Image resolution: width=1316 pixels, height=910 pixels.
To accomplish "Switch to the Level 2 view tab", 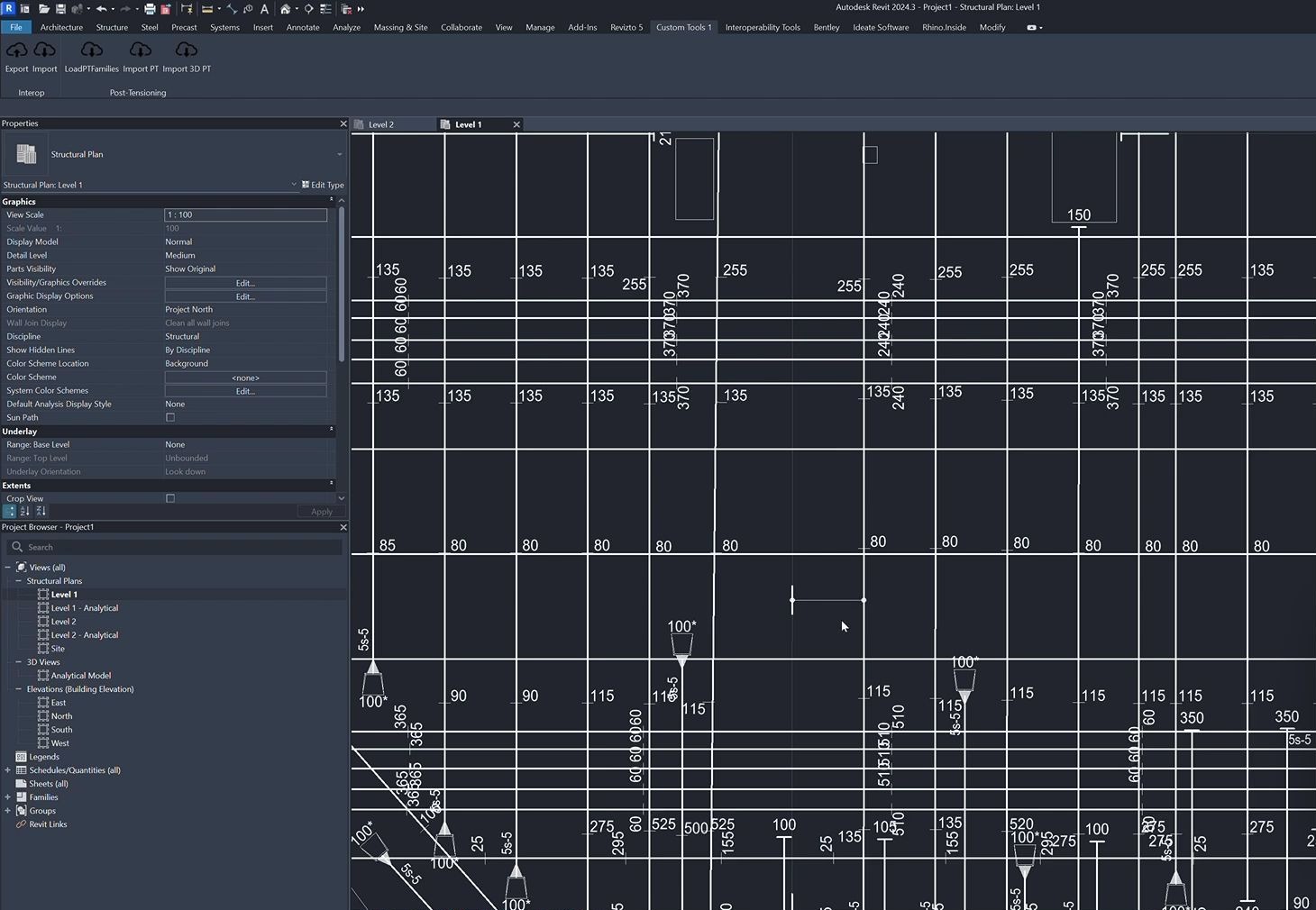I will tap(381, 124).
